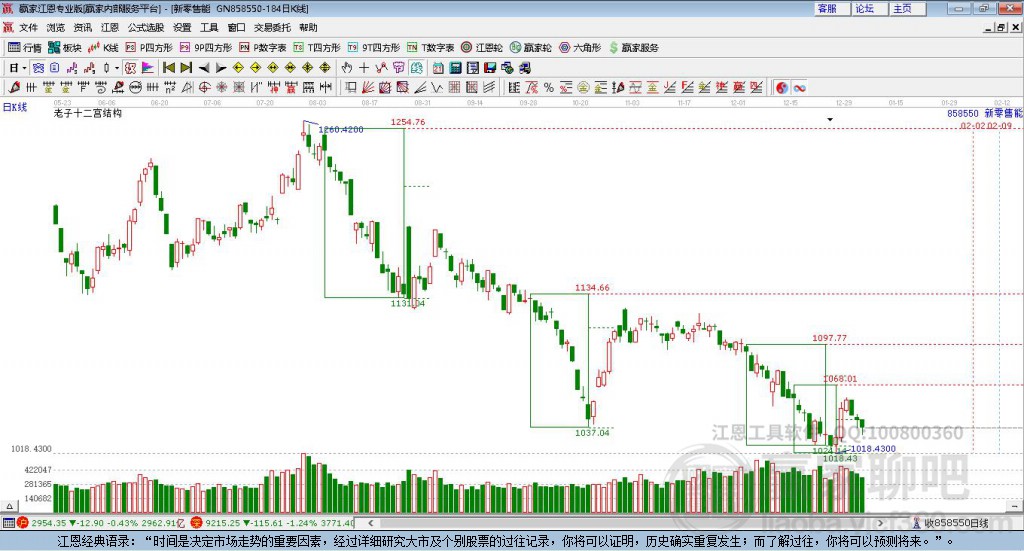Select the pencil drawing tool
Viewport: 1024px width, 551px height.
click(x=14, y=87)
